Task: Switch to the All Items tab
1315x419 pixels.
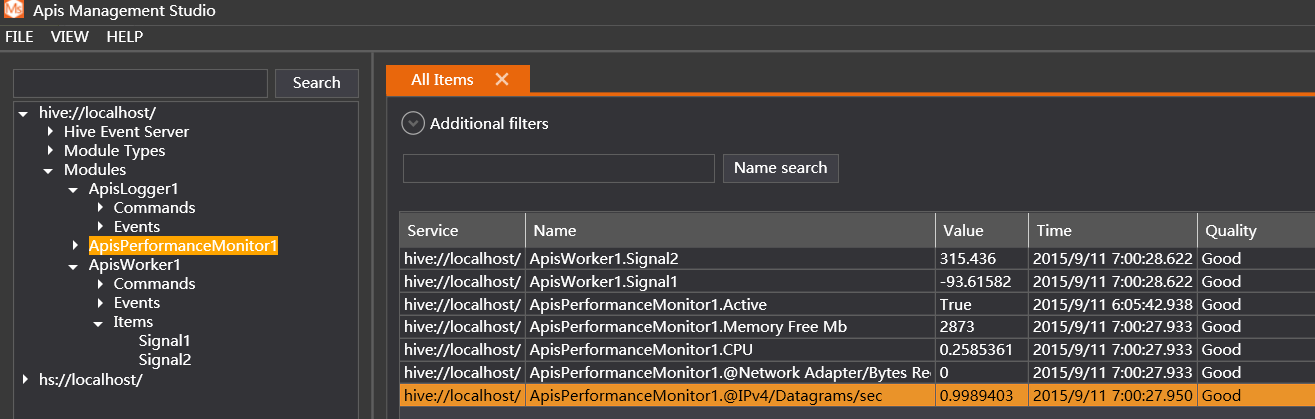Action: [x=442, y=80]
